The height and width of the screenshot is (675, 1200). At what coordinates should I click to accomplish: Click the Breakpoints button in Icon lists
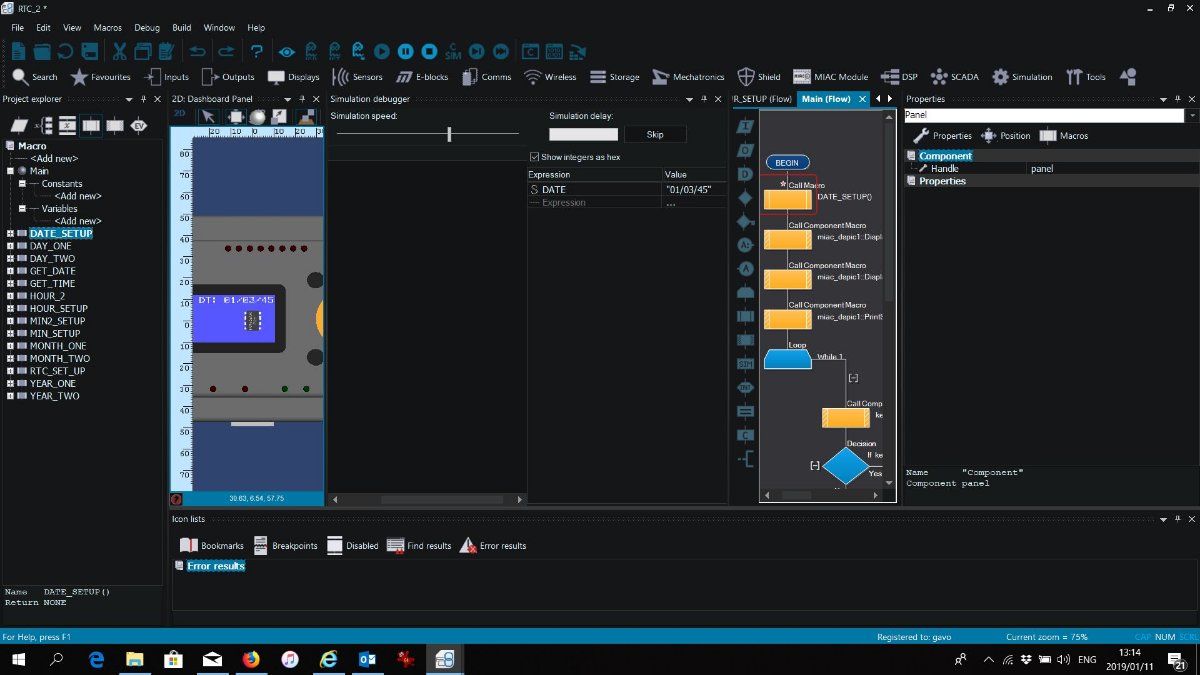click(x=285, y=546)
